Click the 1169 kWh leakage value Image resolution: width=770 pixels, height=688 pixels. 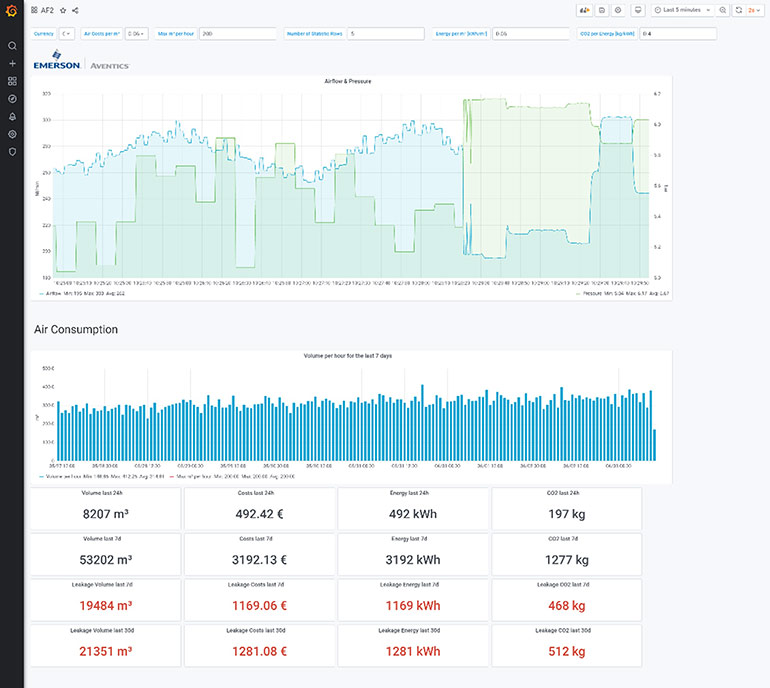click(413, 605)
